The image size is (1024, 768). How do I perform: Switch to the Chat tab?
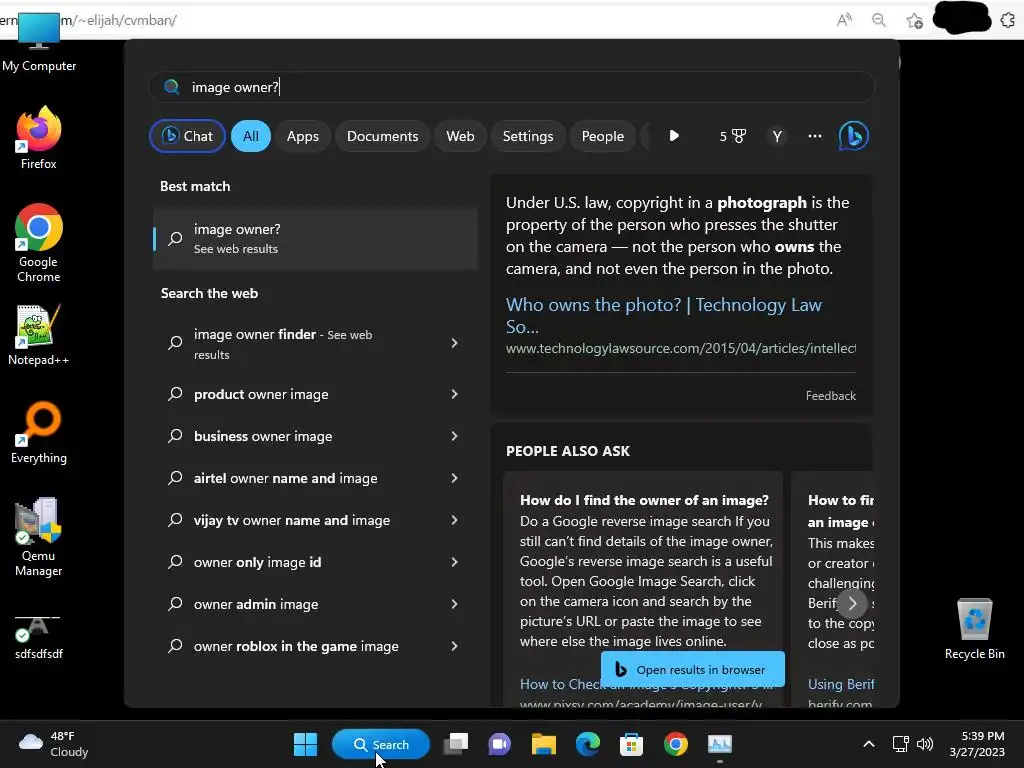pos(187,136)
